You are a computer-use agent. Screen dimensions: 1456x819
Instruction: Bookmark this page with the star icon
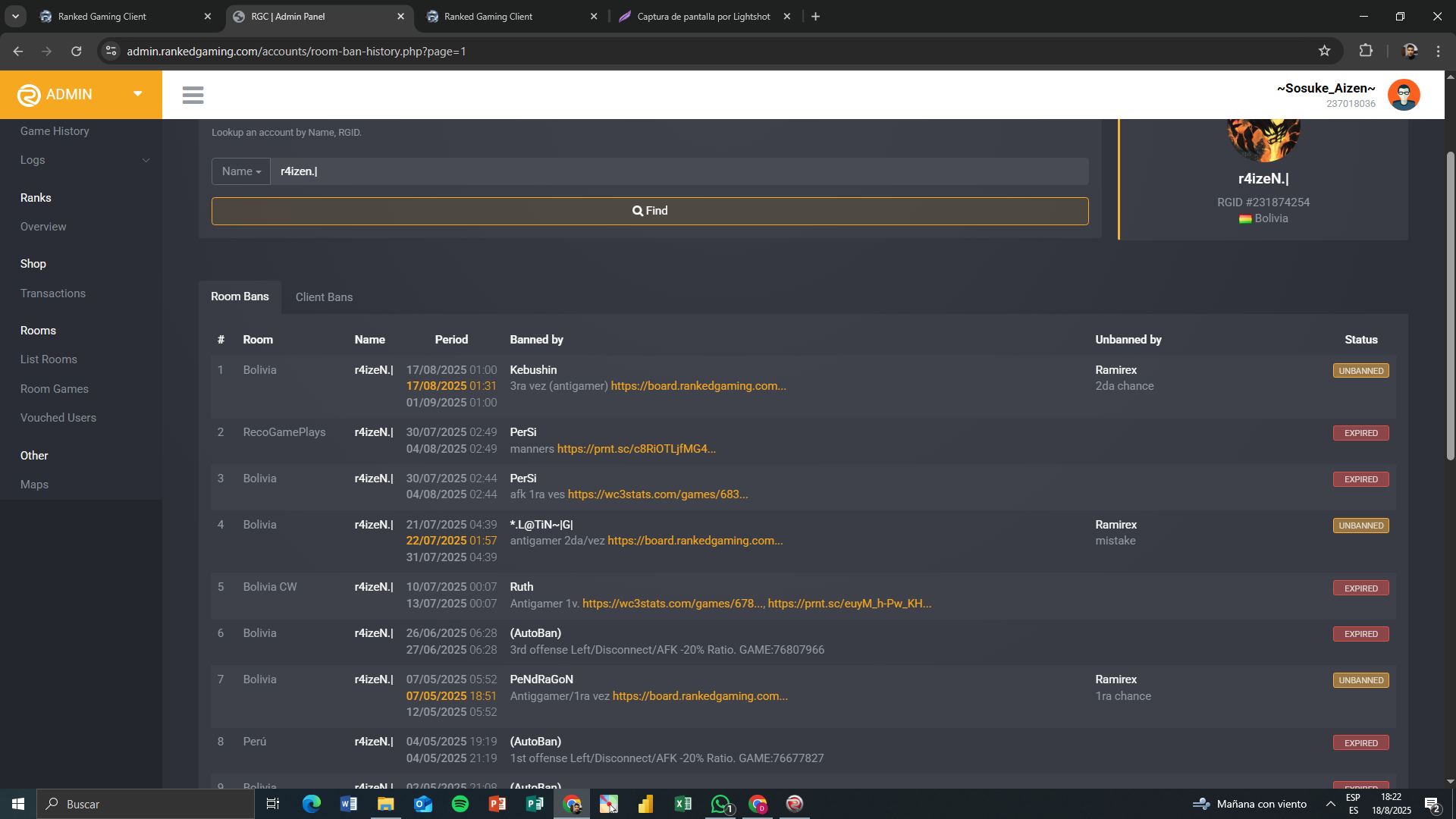(1324, 51)
